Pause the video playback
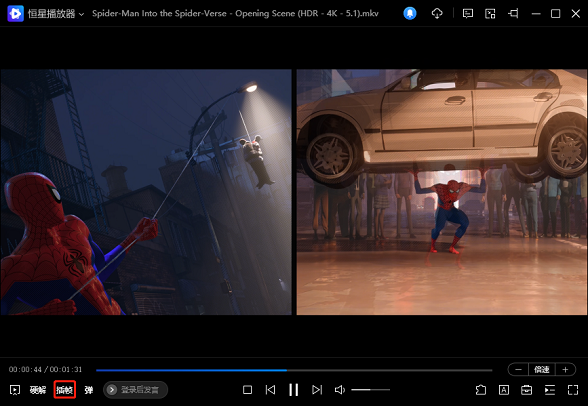 pos(294,390)
